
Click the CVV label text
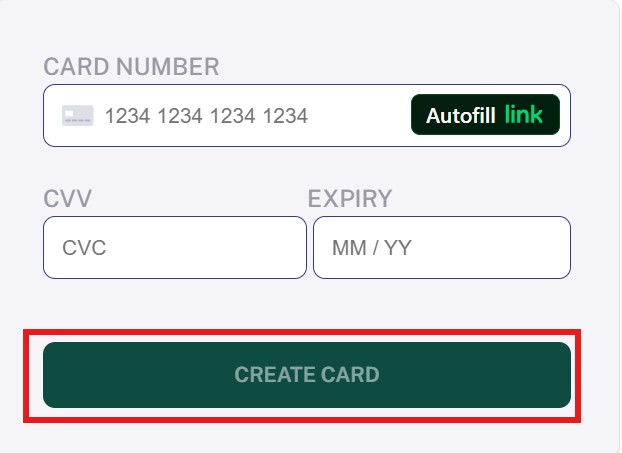(x=67, y=198)
